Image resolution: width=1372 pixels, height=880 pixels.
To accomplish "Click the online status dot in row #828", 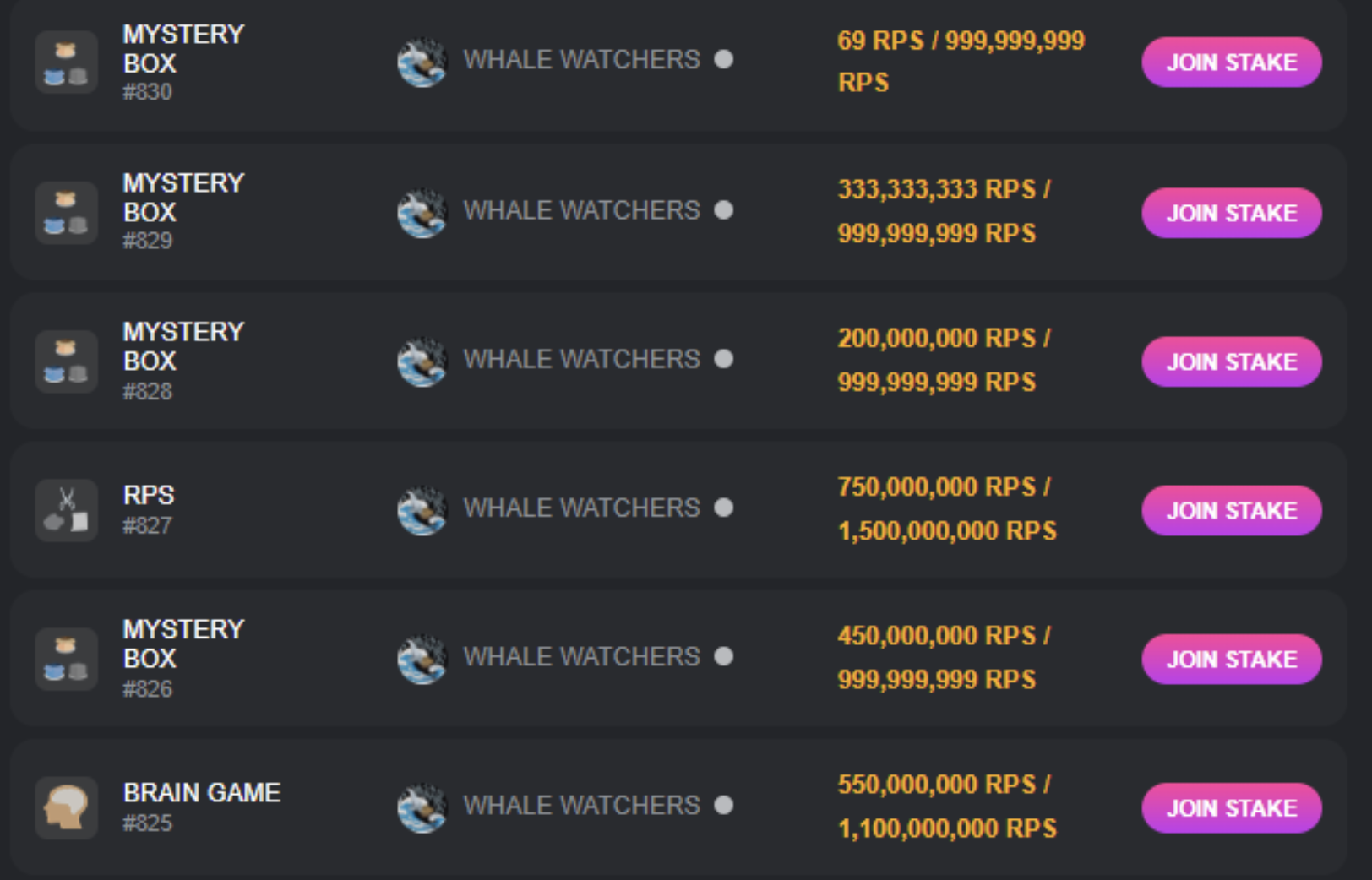I will (x=723, y=359).
